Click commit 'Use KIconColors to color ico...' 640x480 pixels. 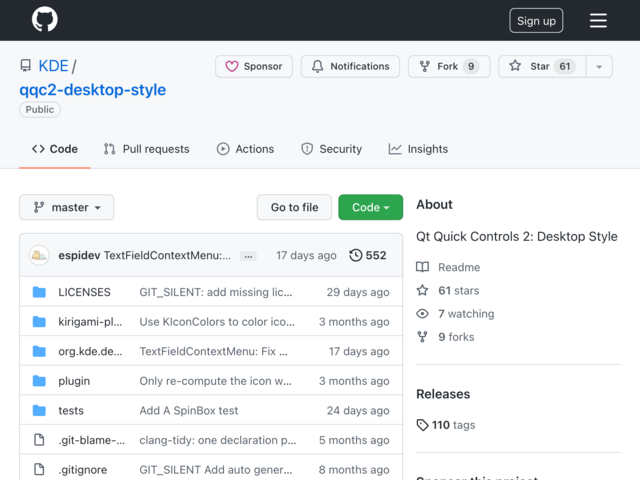coord(217,322)
